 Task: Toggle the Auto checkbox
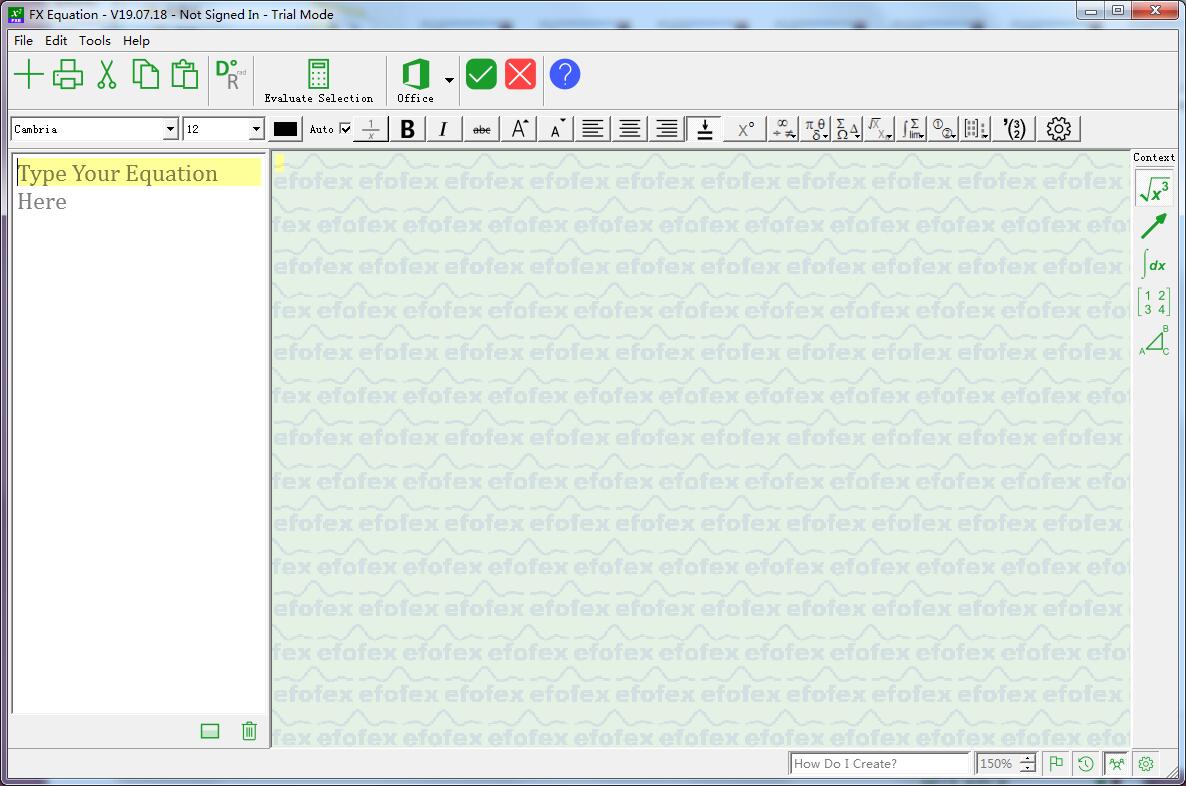click(346, 129)
